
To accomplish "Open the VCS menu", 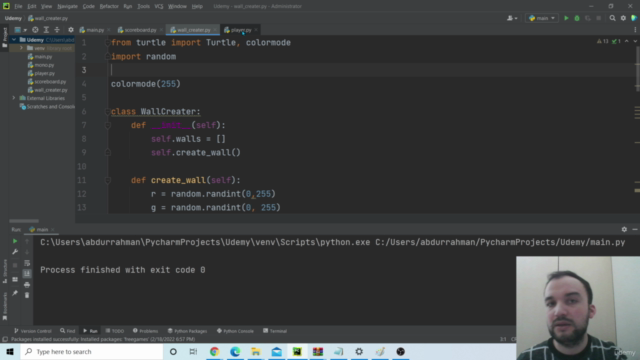I will (x=159, y=6).
